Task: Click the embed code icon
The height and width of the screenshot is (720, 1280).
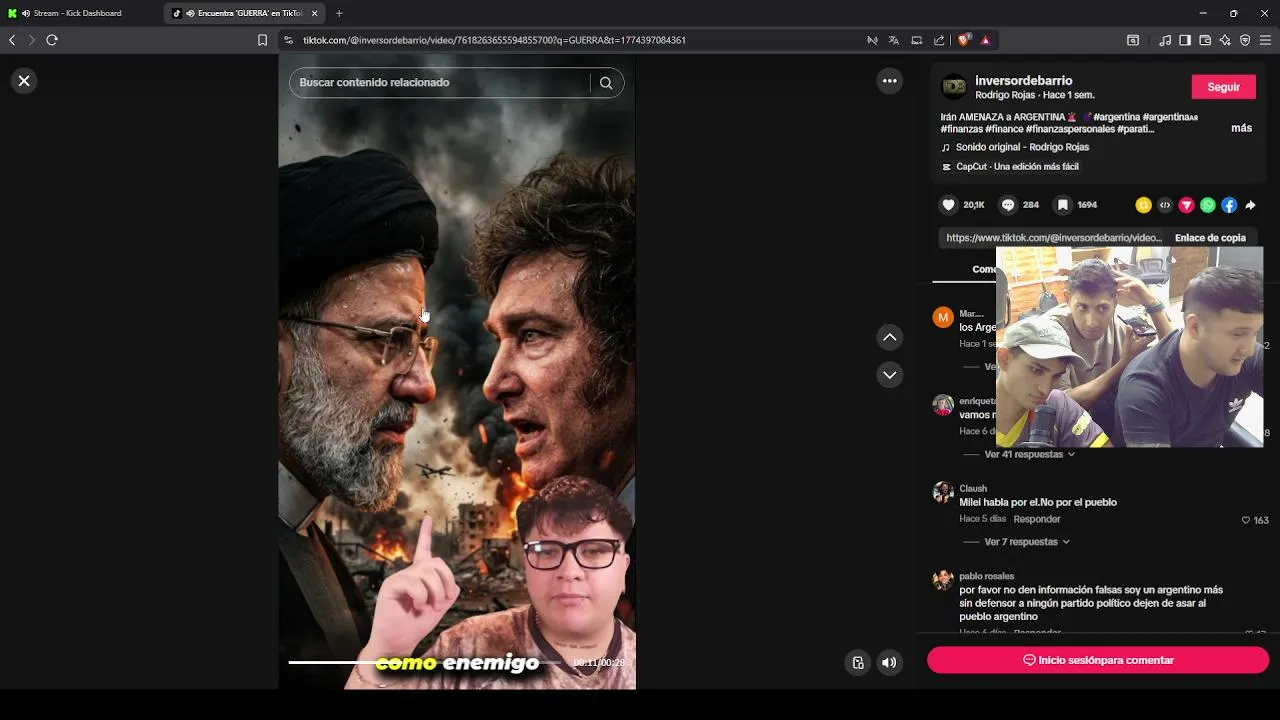Action: [1165, 205]
